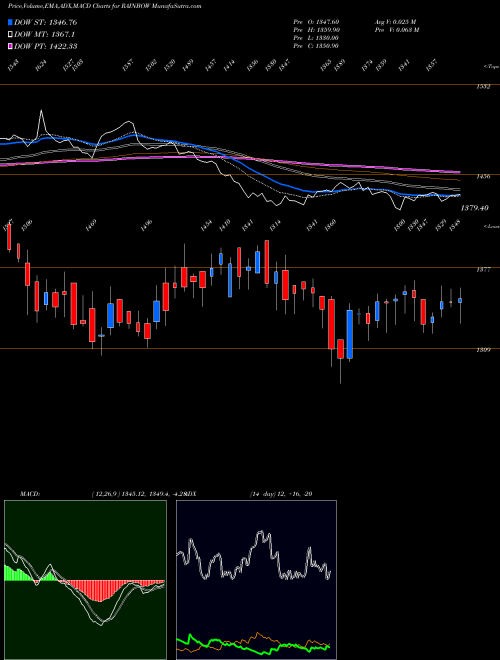Click the 1624 tops value label
The height and width of the screenshot is (660, 500).
pyautogui.click(x=41, y=65)
